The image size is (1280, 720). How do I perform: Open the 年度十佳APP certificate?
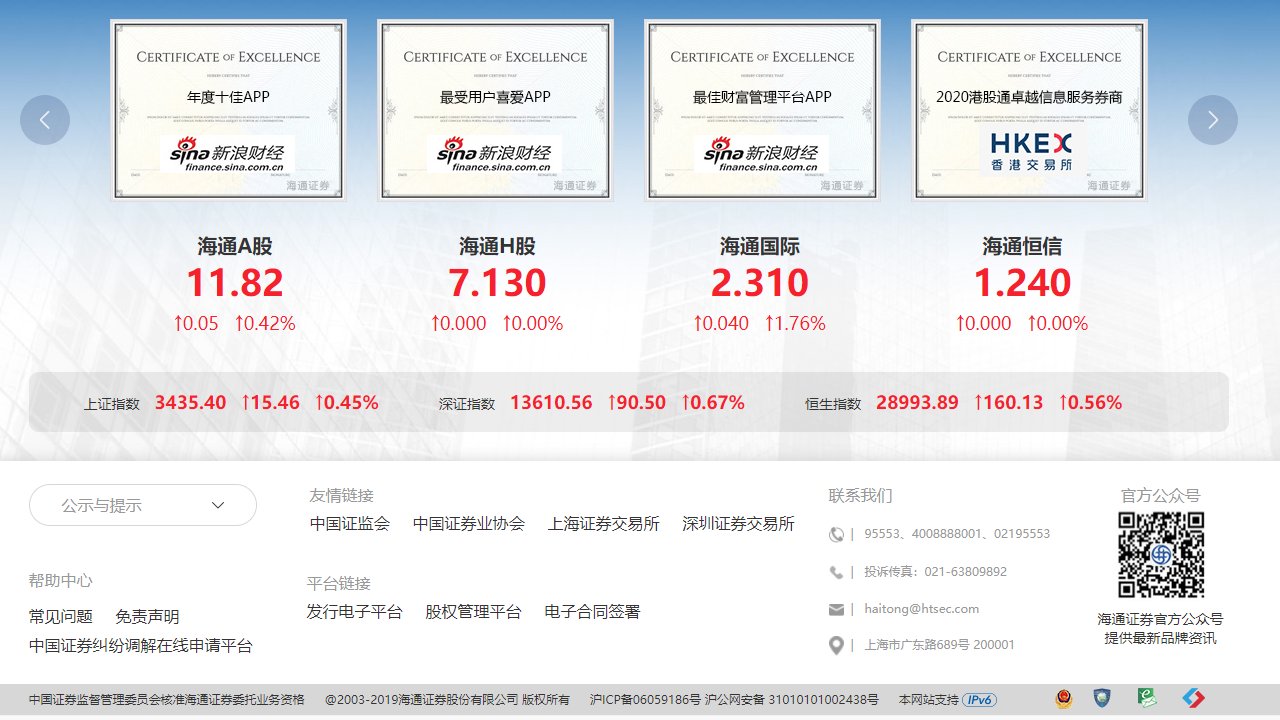tap(228, 110)
